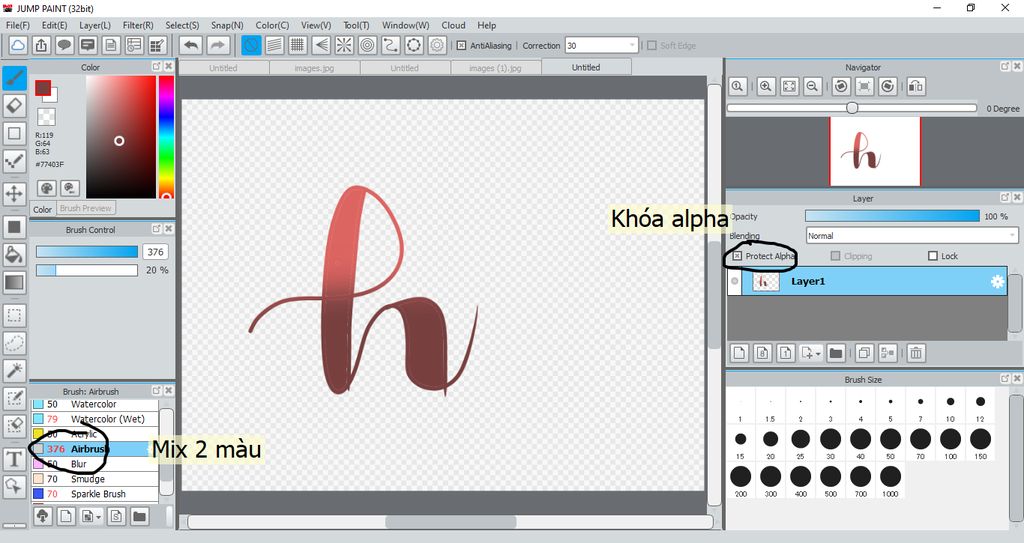Click the cloud icon in toolbar
This screenshot has width=1024, height=543.
[18, 45]
